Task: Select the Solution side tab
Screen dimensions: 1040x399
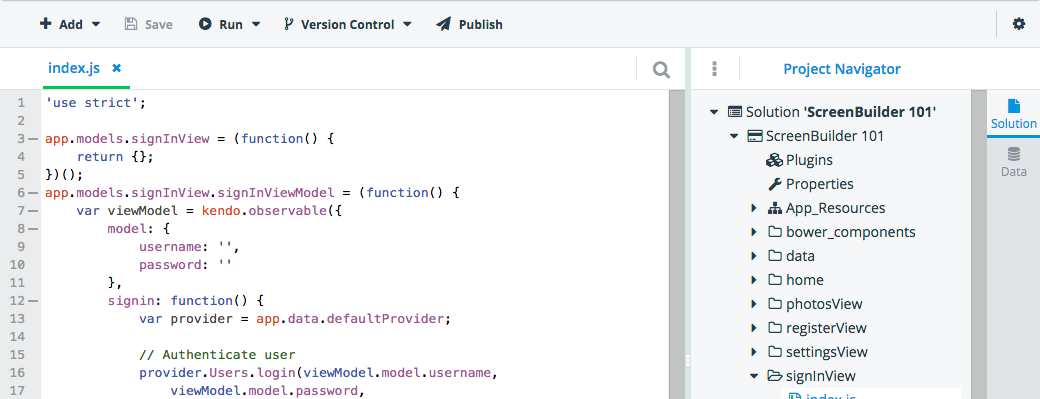Action: point(1013,115)
